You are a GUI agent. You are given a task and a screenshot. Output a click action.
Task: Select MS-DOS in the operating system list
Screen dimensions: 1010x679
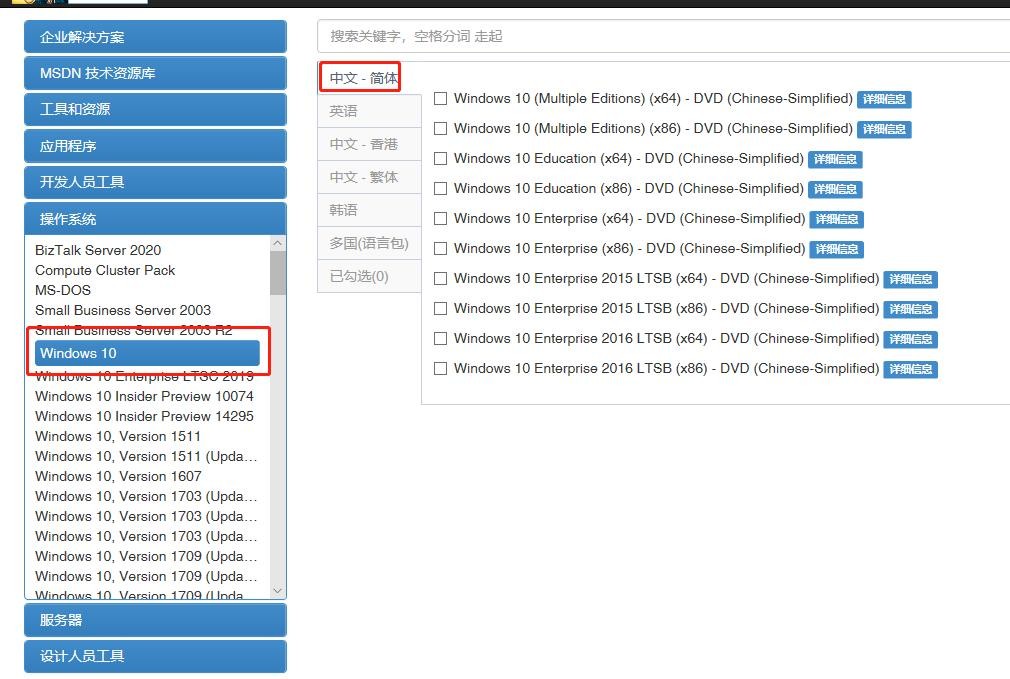(63, 290)
